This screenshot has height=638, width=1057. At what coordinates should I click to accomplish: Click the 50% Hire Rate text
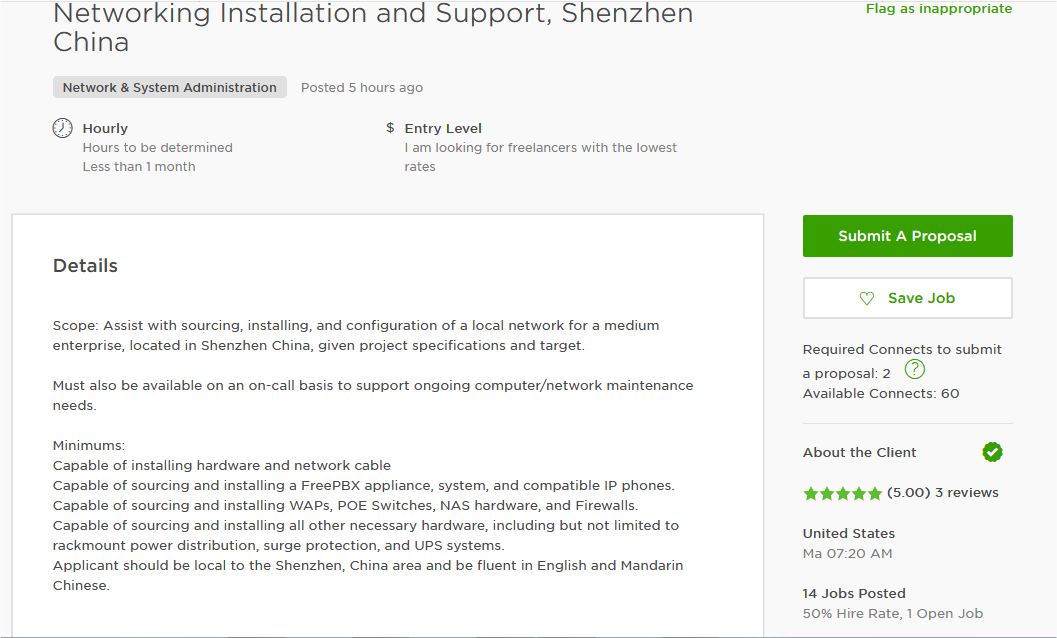pyautogui.click(x=851, y=614)
